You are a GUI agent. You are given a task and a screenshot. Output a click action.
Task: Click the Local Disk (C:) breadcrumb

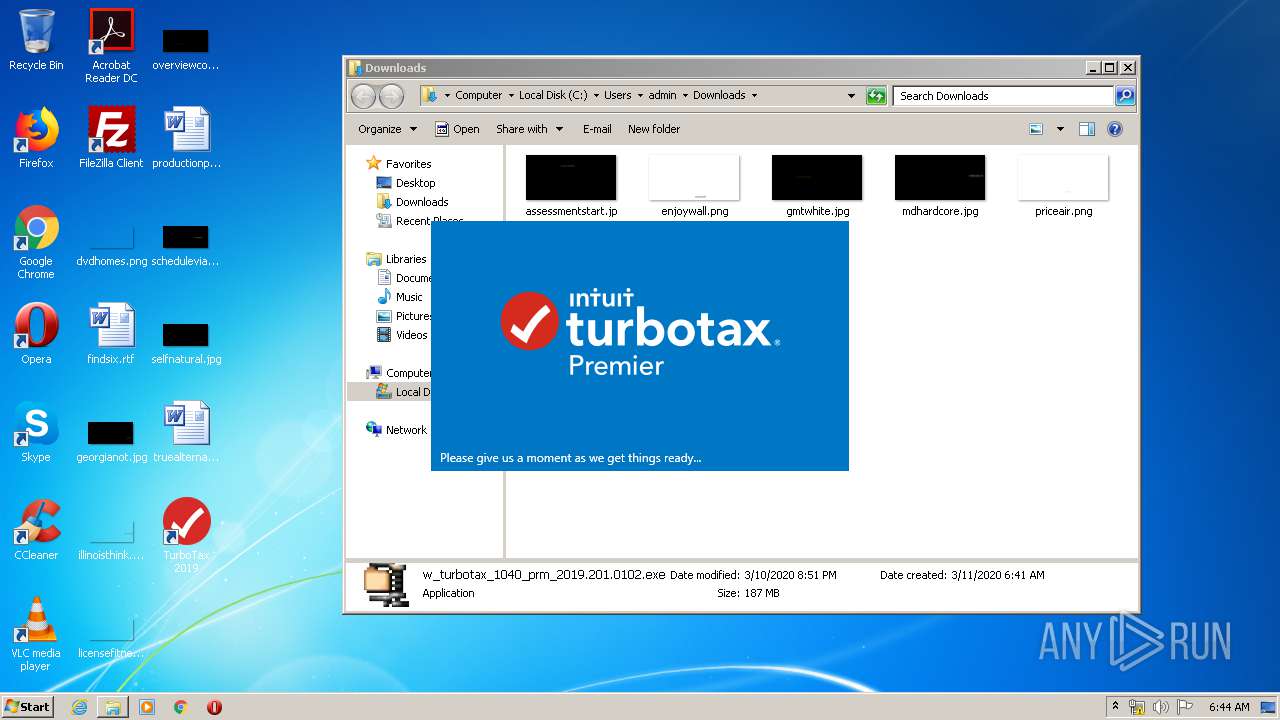point(553,96)
